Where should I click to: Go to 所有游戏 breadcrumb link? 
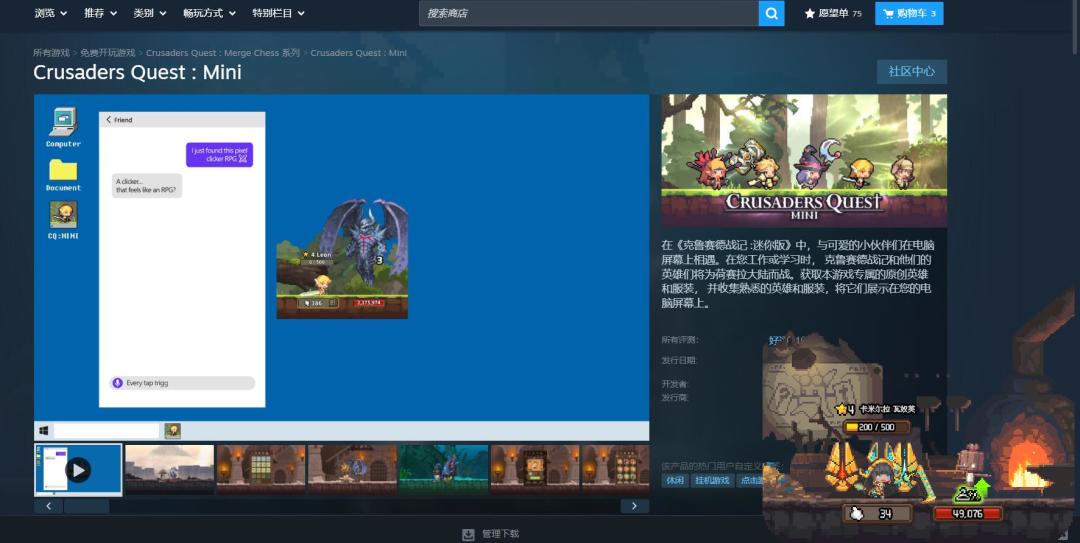click(x=52, y=52)
